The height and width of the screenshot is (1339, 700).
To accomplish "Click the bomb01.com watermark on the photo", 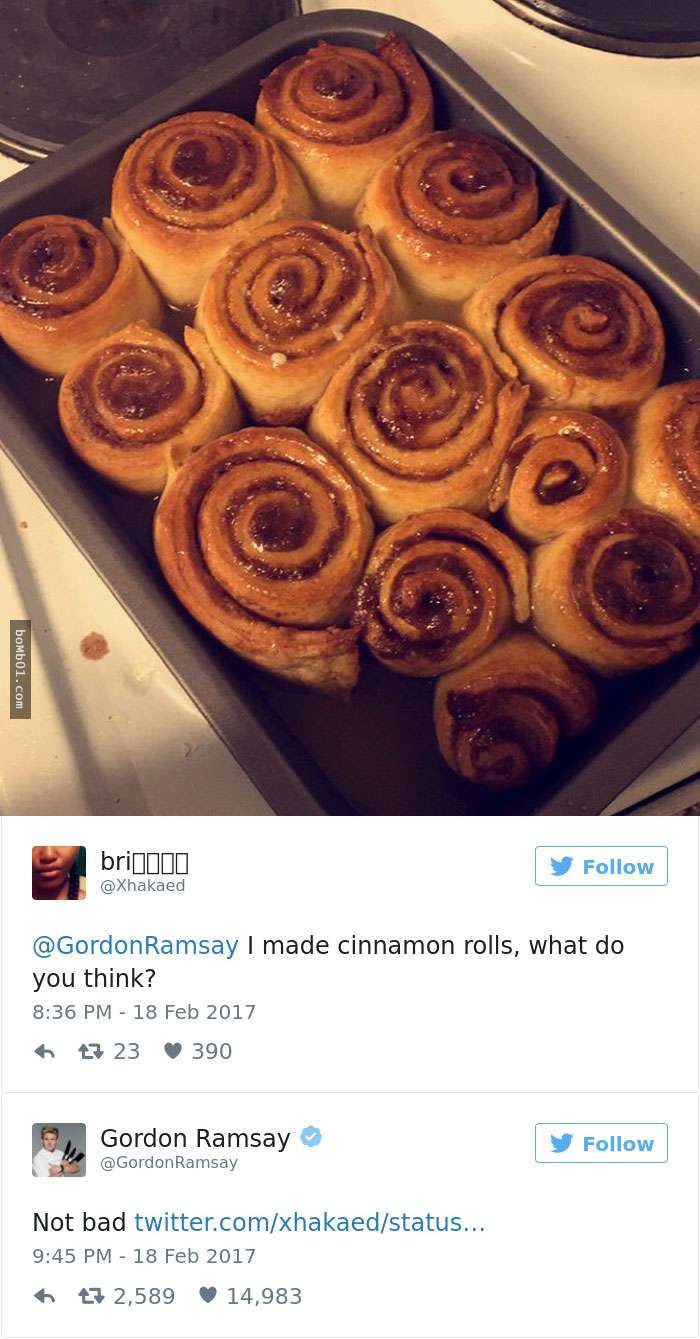I will (20, 669).
